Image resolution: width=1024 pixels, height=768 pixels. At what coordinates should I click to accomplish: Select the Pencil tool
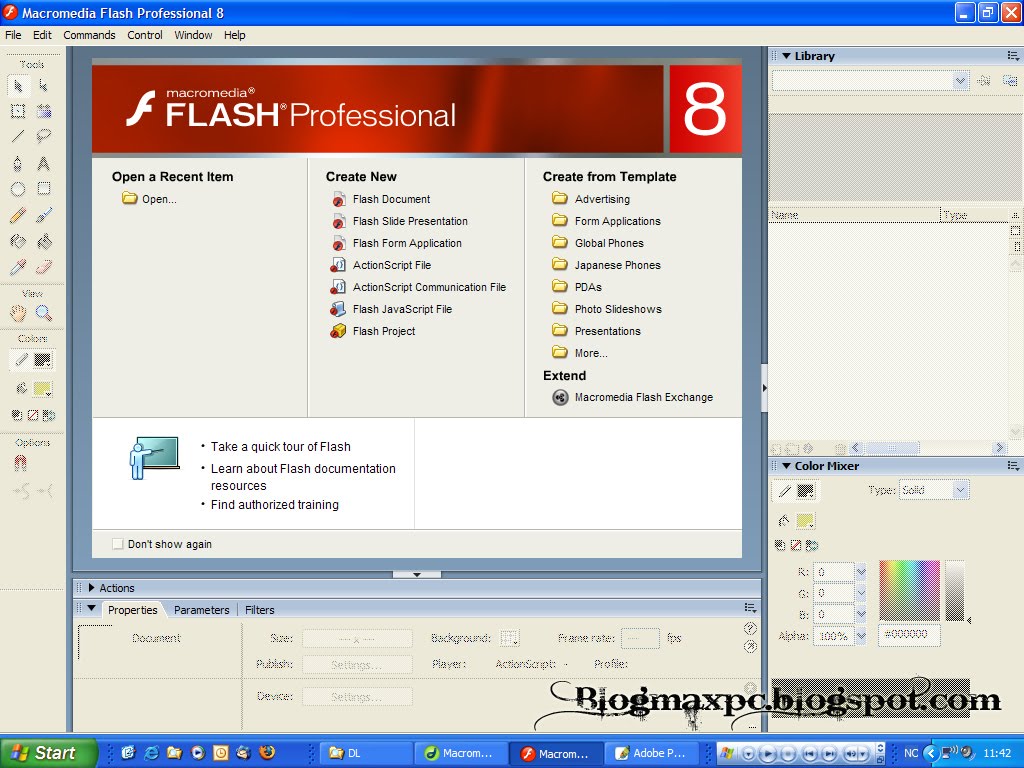click(18, 215)
